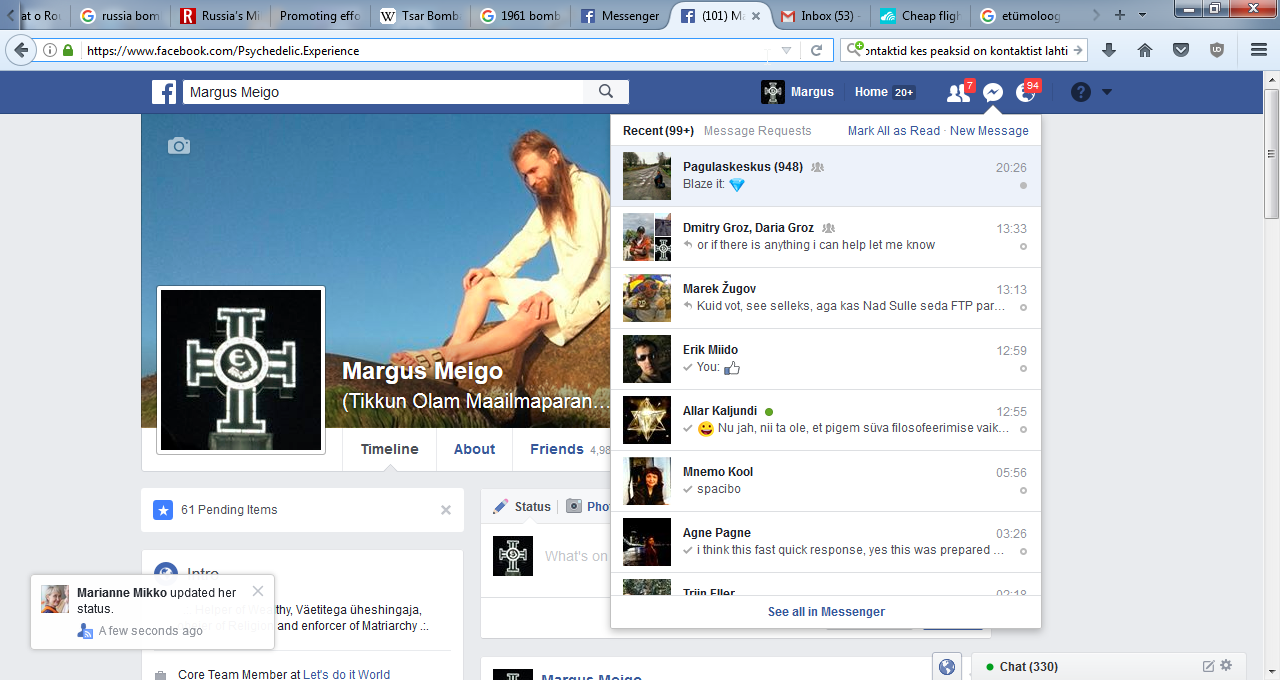Image resolution: width=1280 pixels, height=680 pixels.
Task: Dismiss the 61 Pending Items box
Action: (x=446, y=510)
